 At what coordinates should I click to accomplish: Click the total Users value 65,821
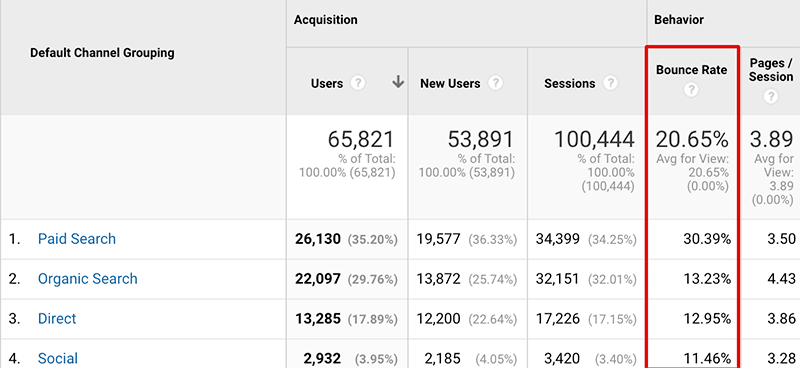[x=361, y=139]
